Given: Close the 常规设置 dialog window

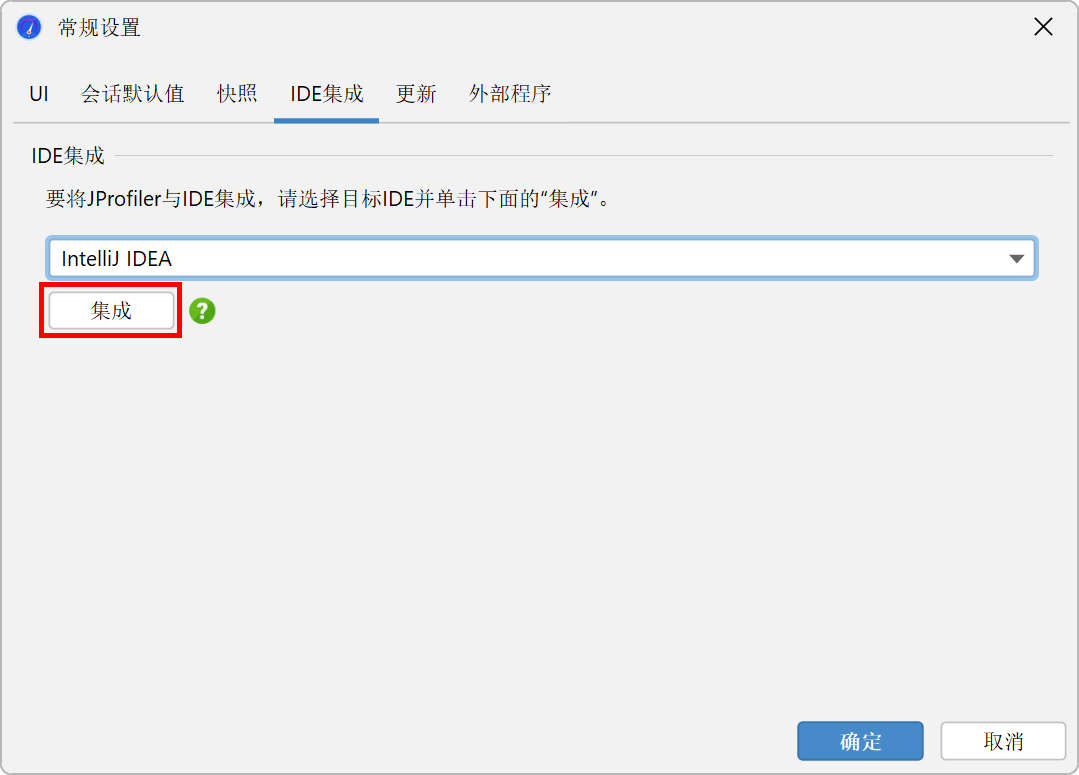Looking at the screenshot, I should (x=1043, y=27).
